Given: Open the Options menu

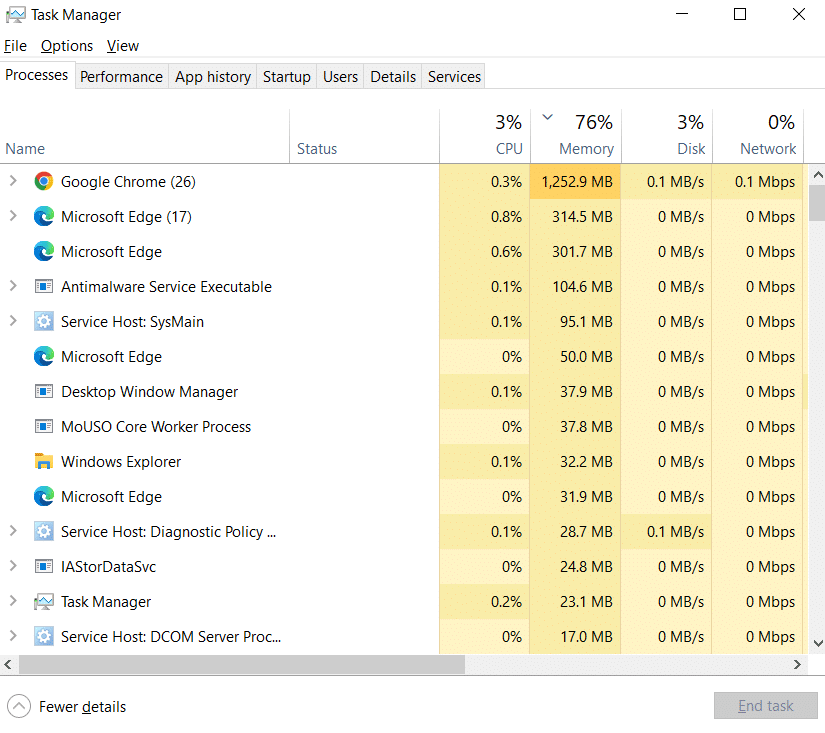Looking at the screenshot, I should click(67, 46).
